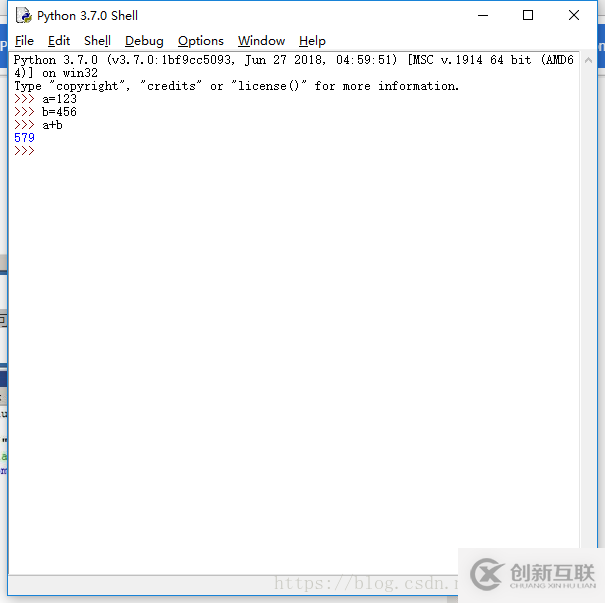
Task: Open the Edit menu
Action: (59, 41)
